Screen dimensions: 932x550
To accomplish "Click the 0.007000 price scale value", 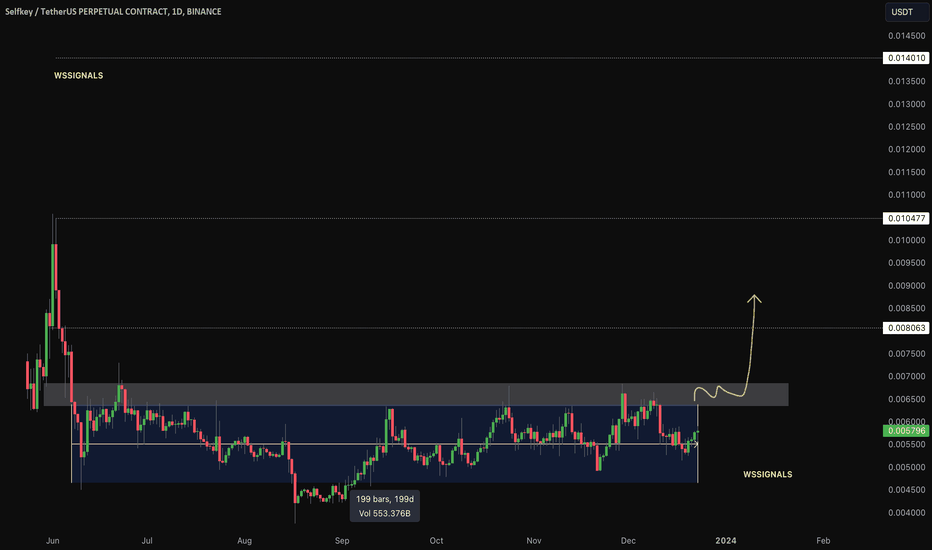I will [x=906, y=376].
